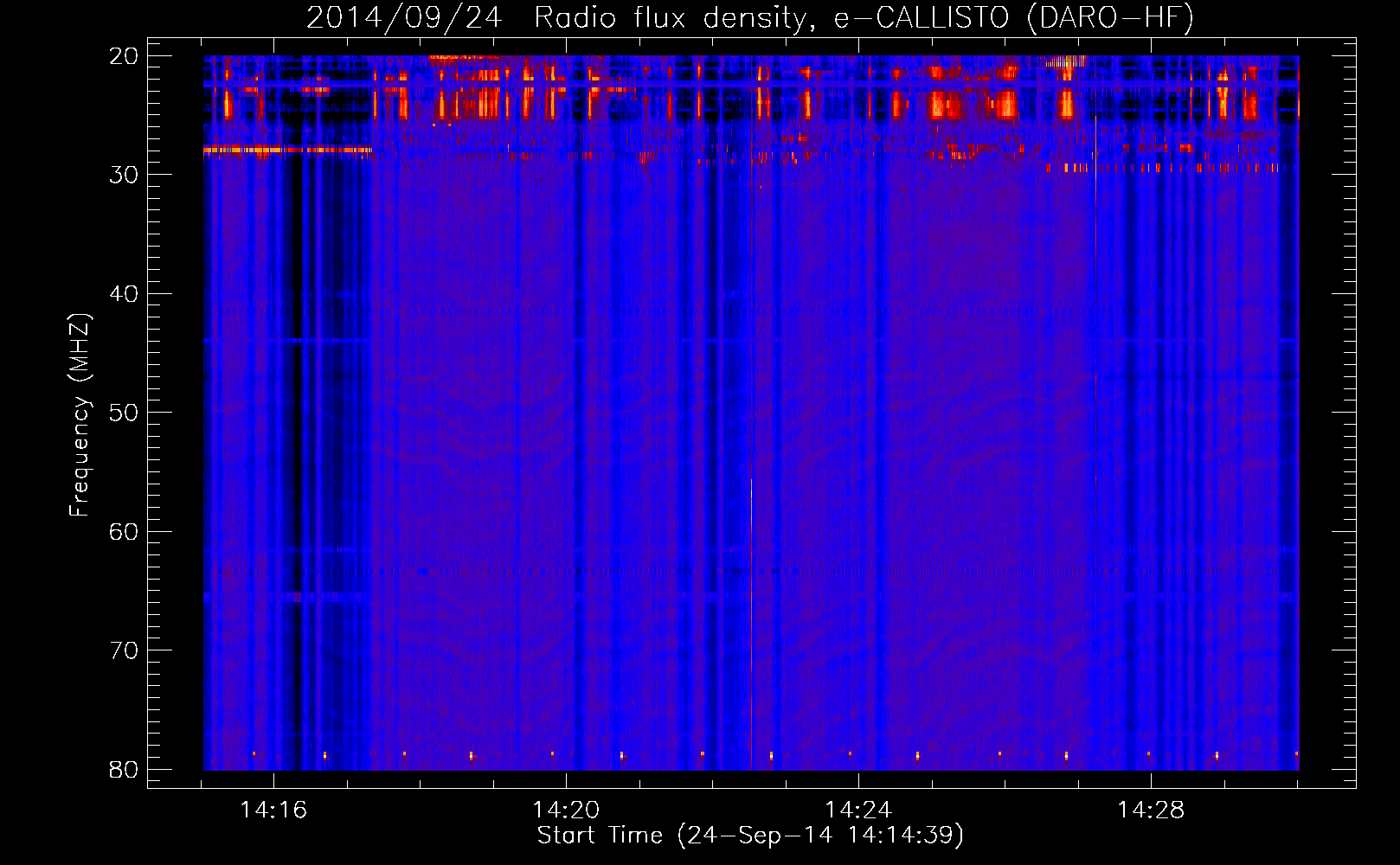Click the 80 frequency tick label
This screenshot has height=865, width=1400.
tap(124, 770)
